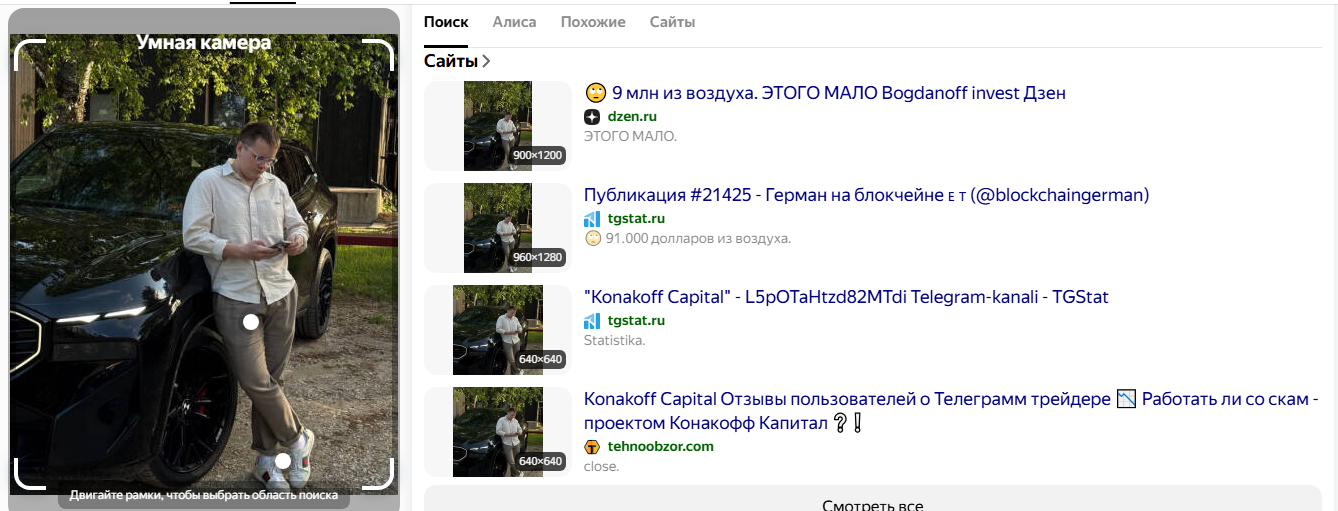Viewport: 1338px width, 511px height.
Task: Open the Публикация #21425 result link
Action: 866,195
